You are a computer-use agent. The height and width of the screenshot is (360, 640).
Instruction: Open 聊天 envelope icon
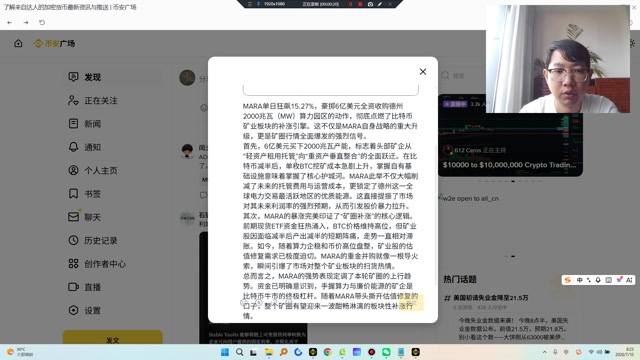click(73, 217)
